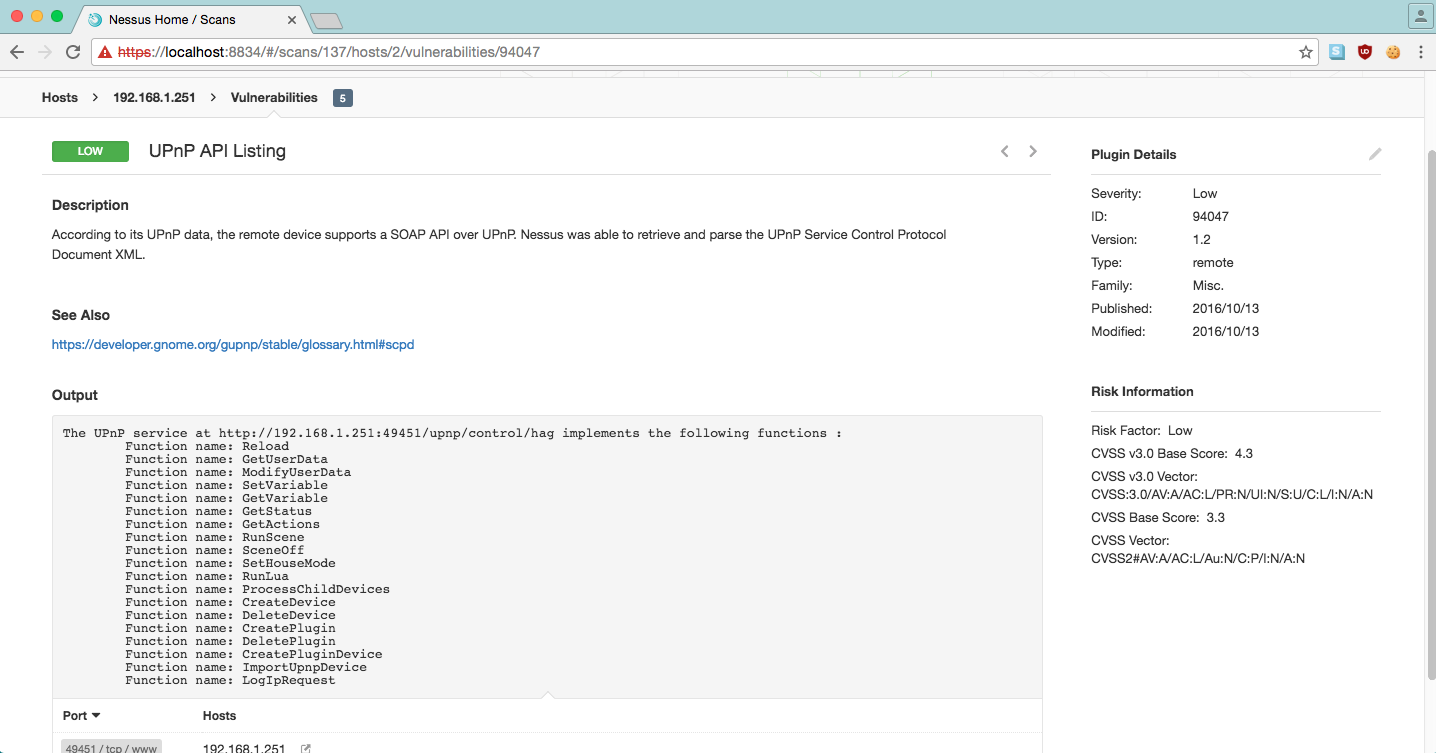Viewport: 1436px width, 753px height.
Task: Open a new browser tab
Action: pyautogui.click(x=326, y=20)
